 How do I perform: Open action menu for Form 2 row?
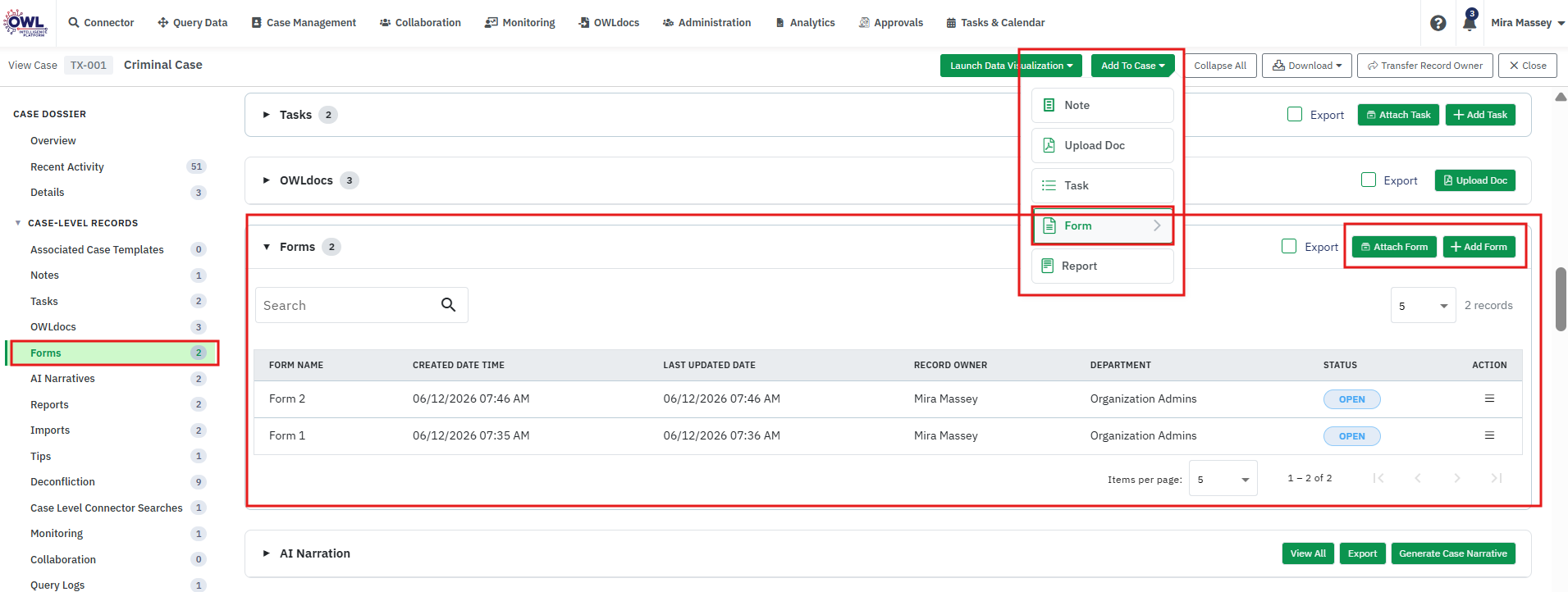1489,398
